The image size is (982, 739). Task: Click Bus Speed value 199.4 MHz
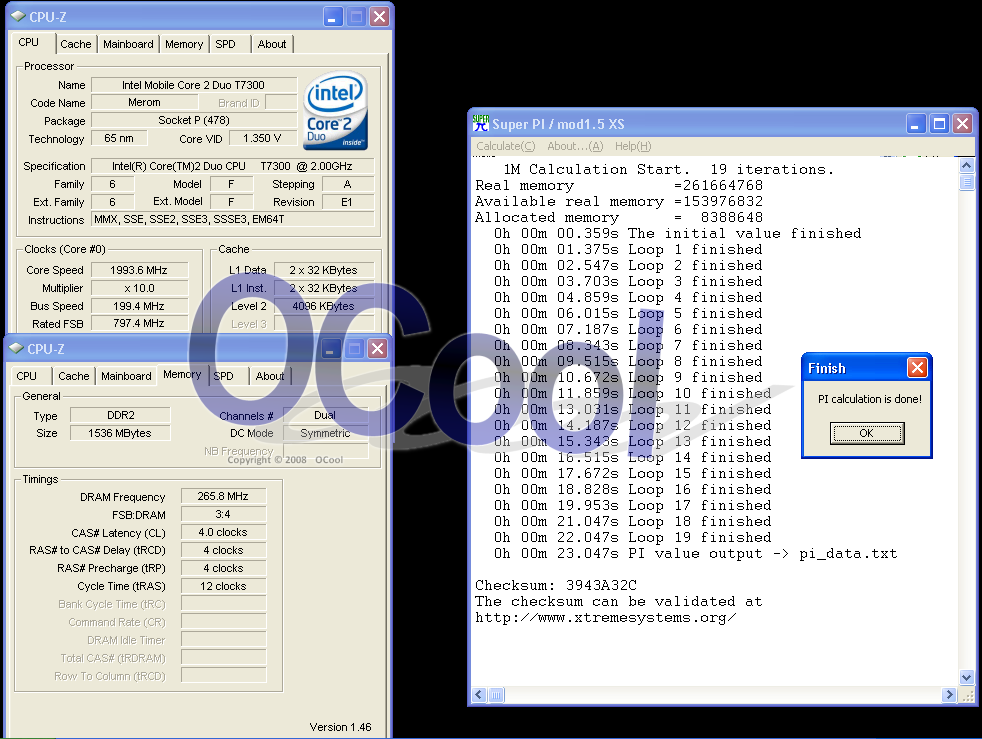point(139,306)
